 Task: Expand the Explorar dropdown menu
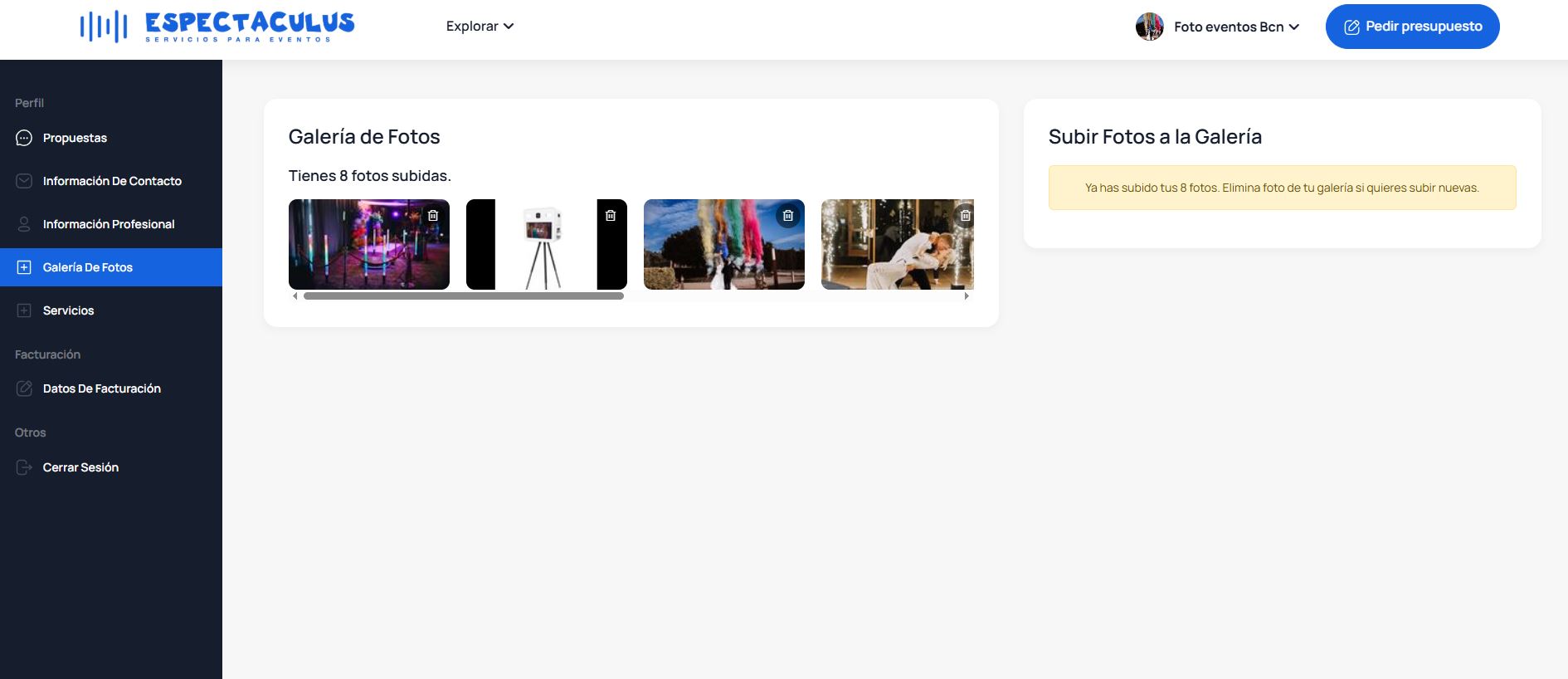coord(480,27)
